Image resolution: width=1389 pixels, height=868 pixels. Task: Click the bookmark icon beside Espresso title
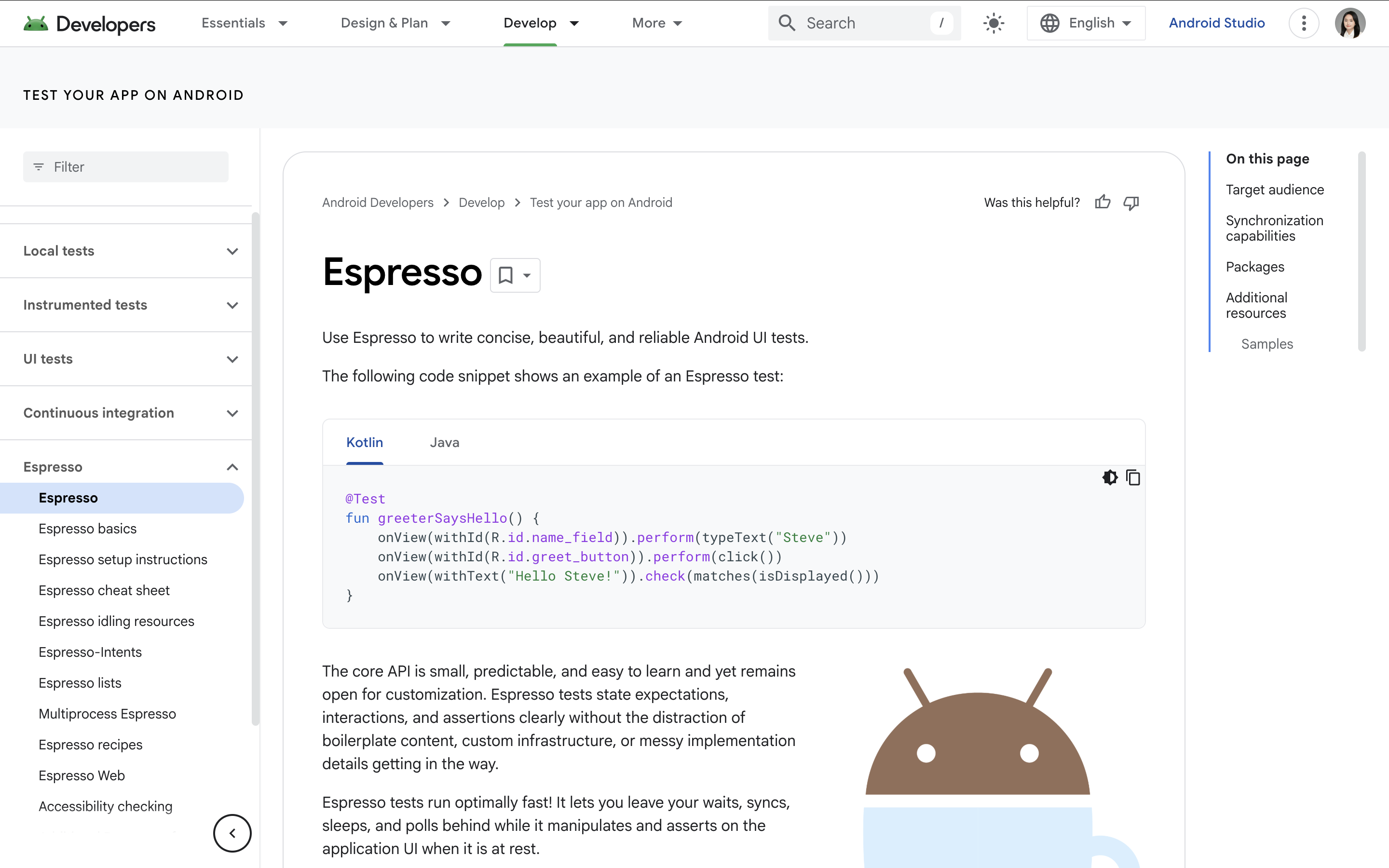(505, 275)
